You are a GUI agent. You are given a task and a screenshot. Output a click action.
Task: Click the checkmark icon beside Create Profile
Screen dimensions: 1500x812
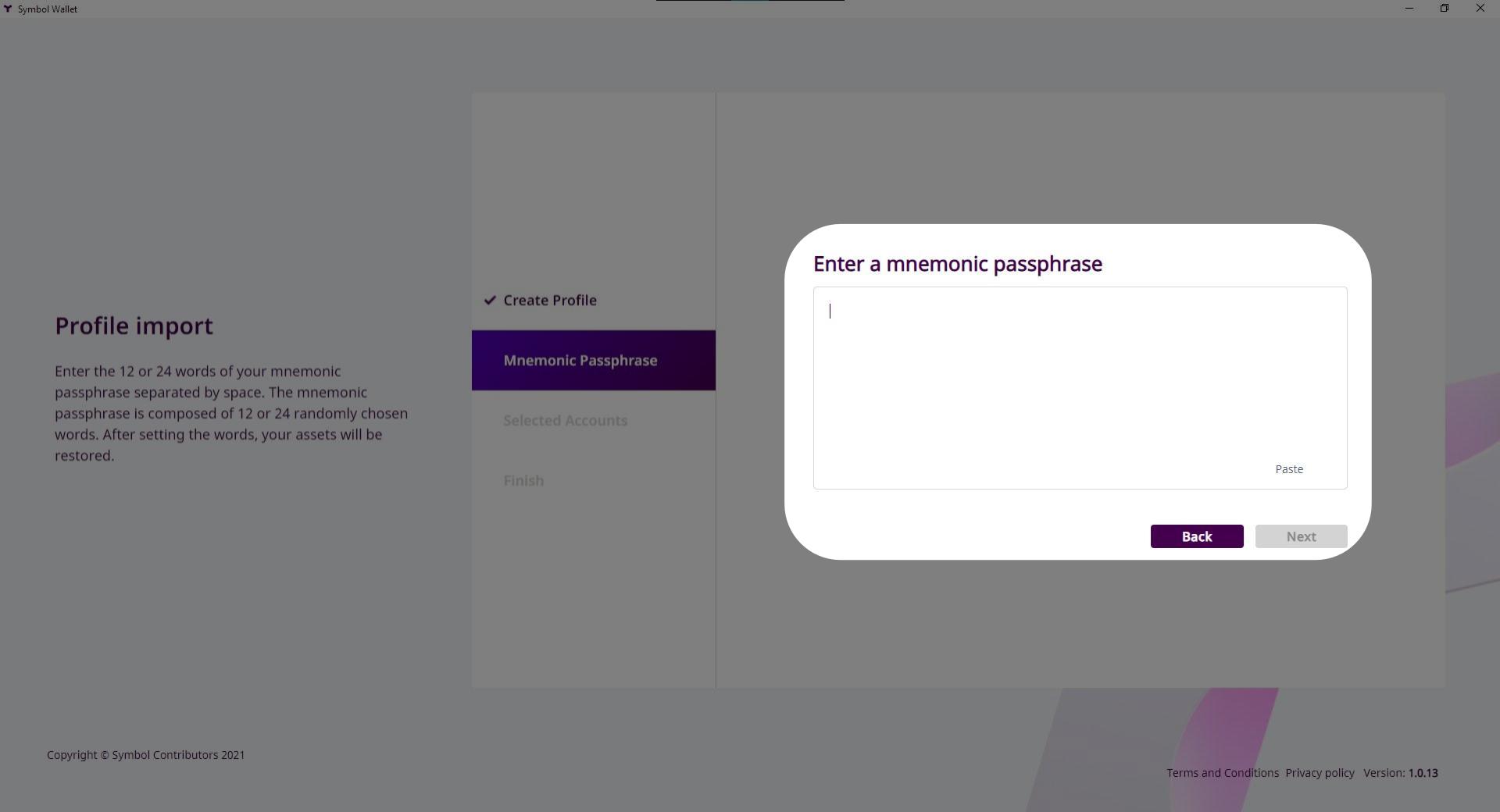pos(490,301)
